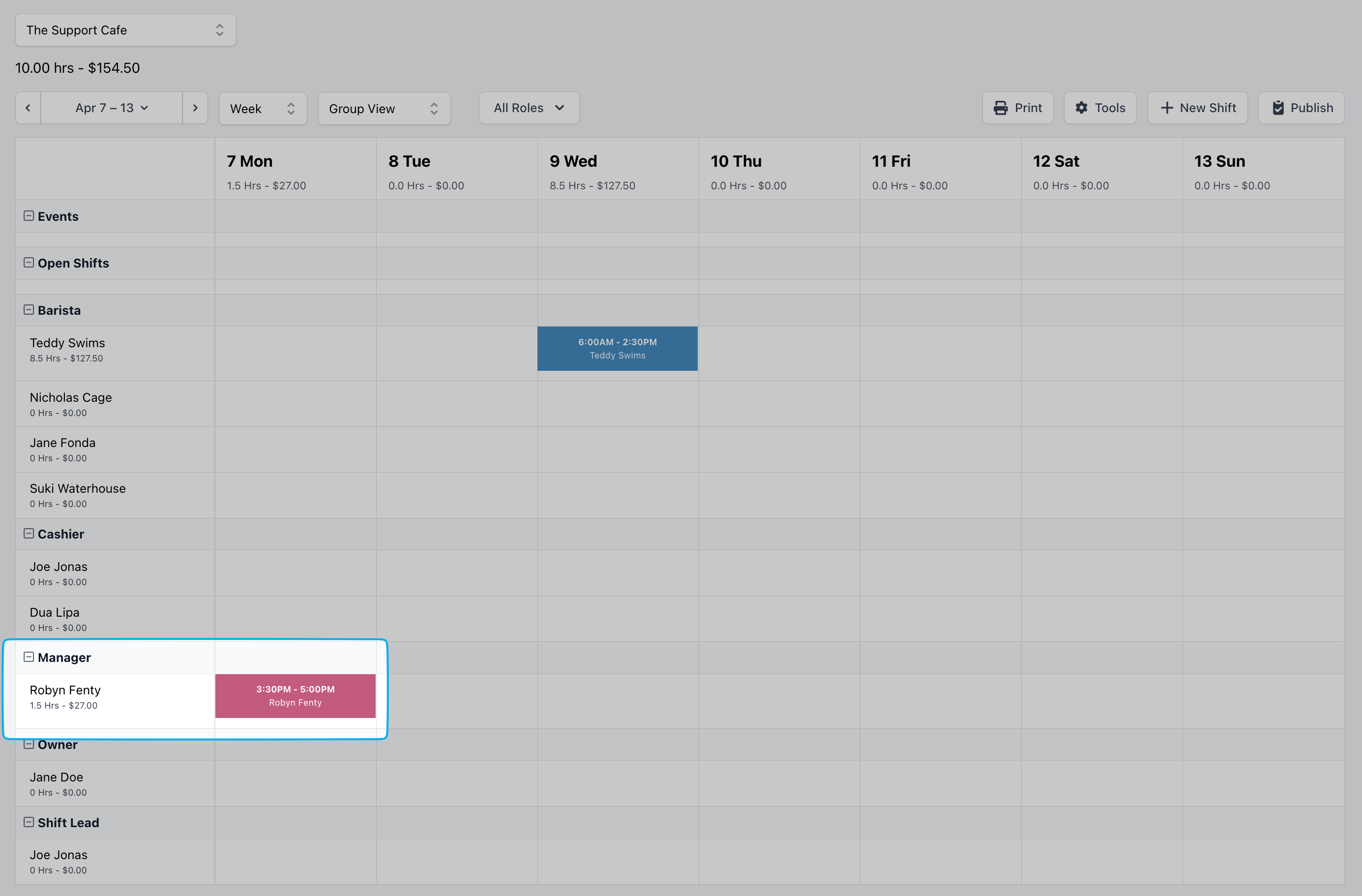
Task: Open Tools via the gear icon
Action: click(1081, 108)
